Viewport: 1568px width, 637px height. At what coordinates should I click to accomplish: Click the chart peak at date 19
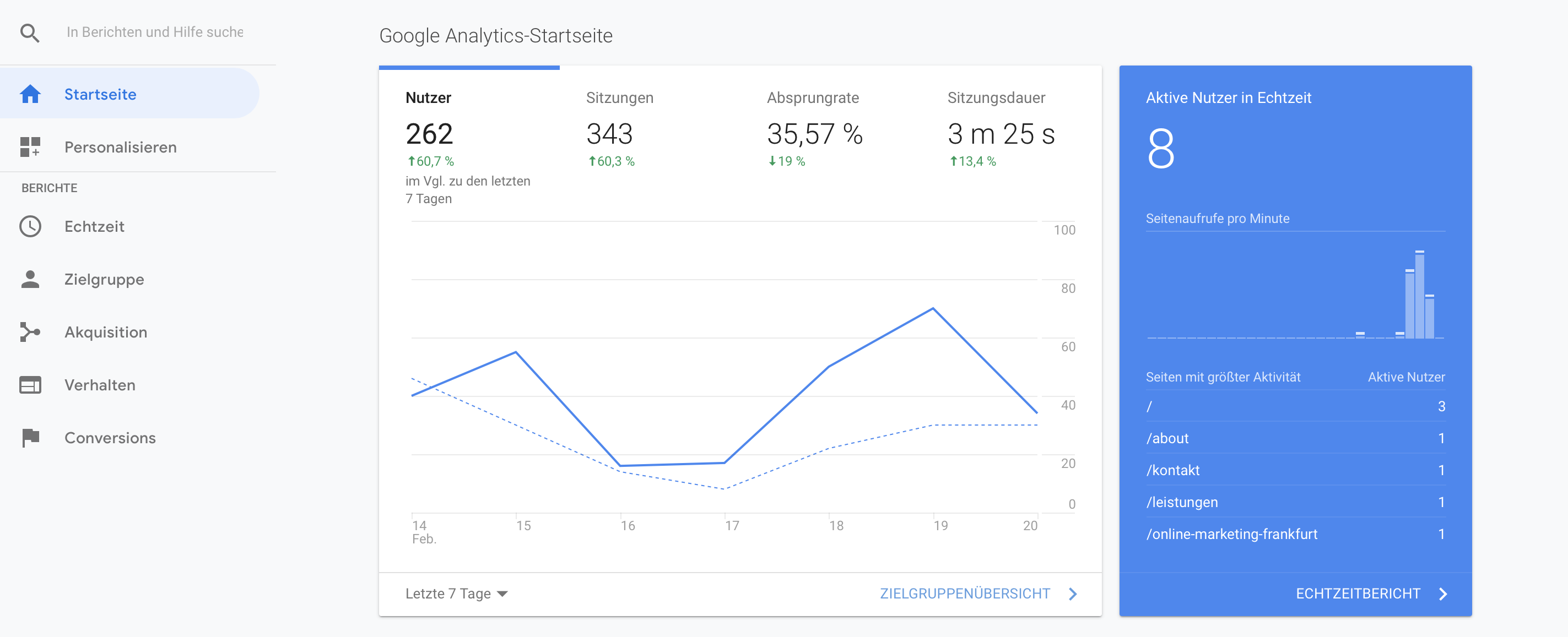pos(933,308)
